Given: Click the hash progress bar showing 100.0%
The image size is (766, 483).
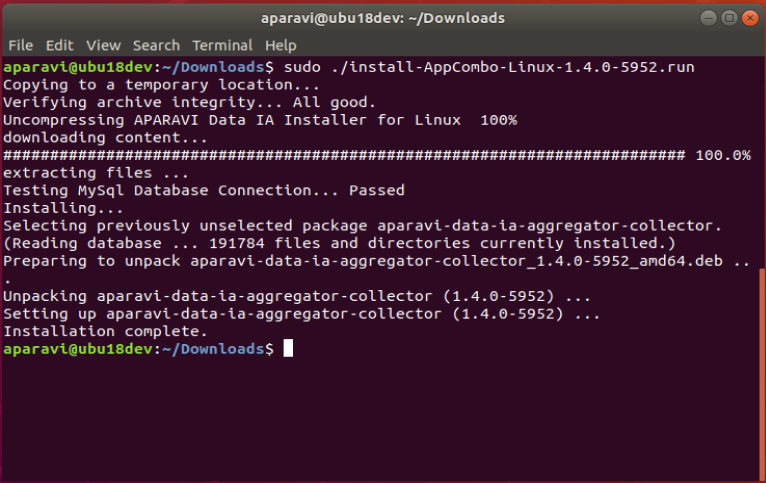Looking at the screenshot, I should click(x=377, y=155).
